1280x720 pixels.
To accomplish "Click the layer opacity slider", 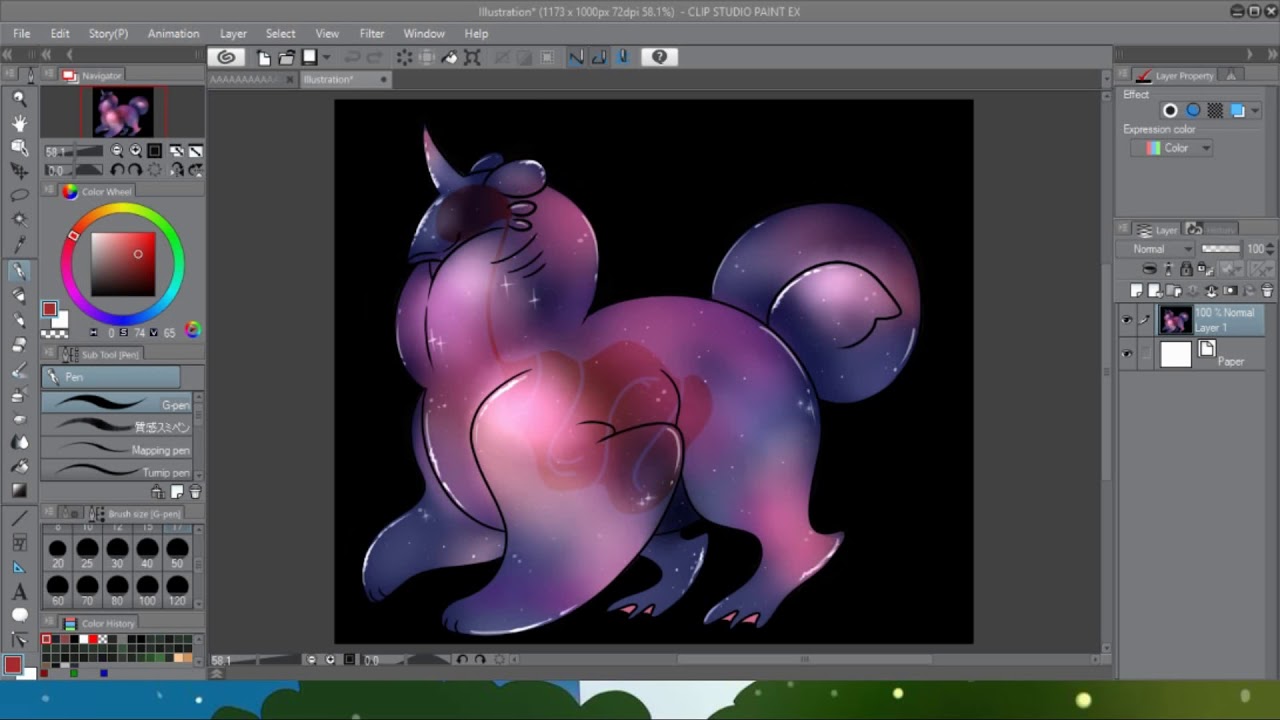I will (x=1220, y=249).
